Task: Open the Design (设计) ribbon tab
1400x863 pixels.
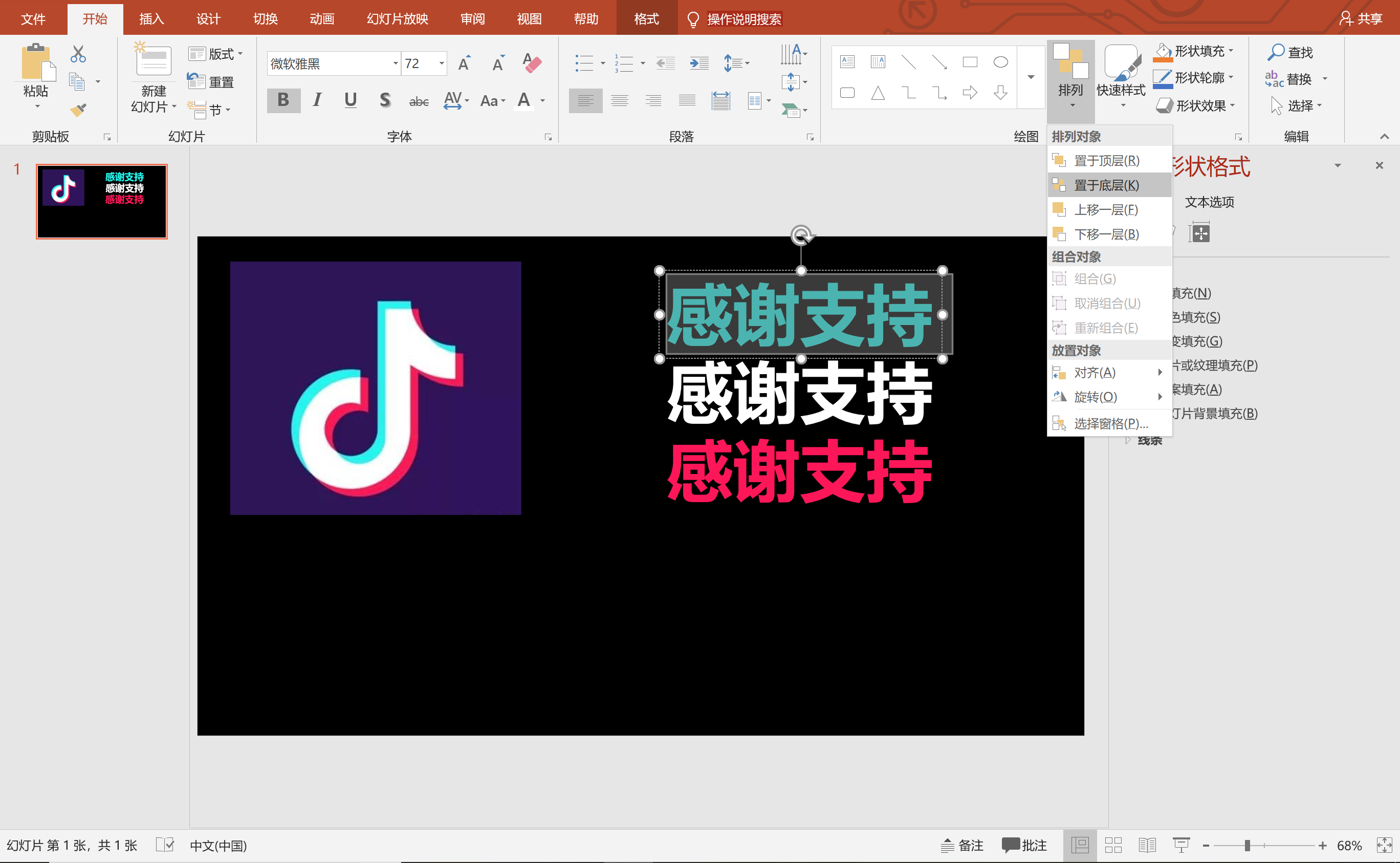Action: (x=208, y=19)
